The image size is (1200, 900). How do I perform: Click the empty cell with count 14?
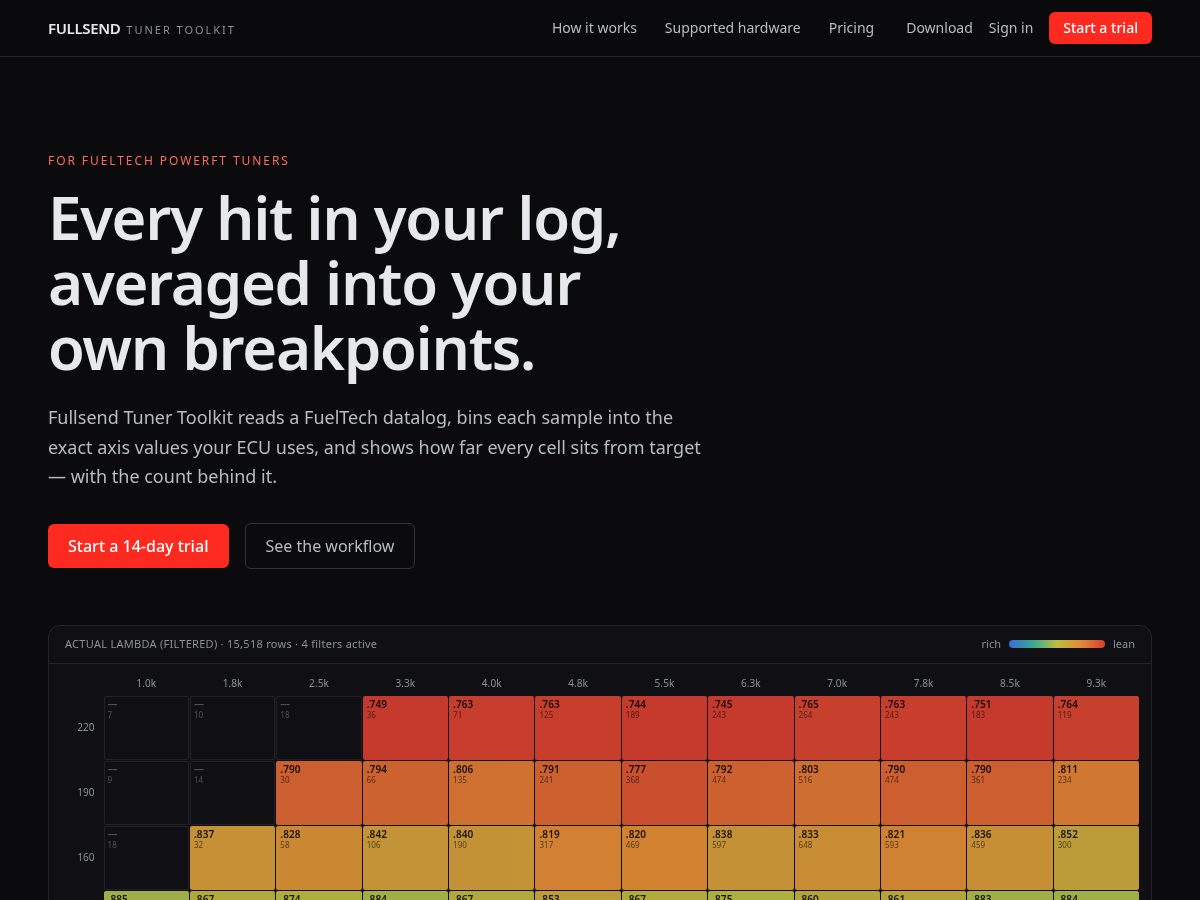point(232,793)
